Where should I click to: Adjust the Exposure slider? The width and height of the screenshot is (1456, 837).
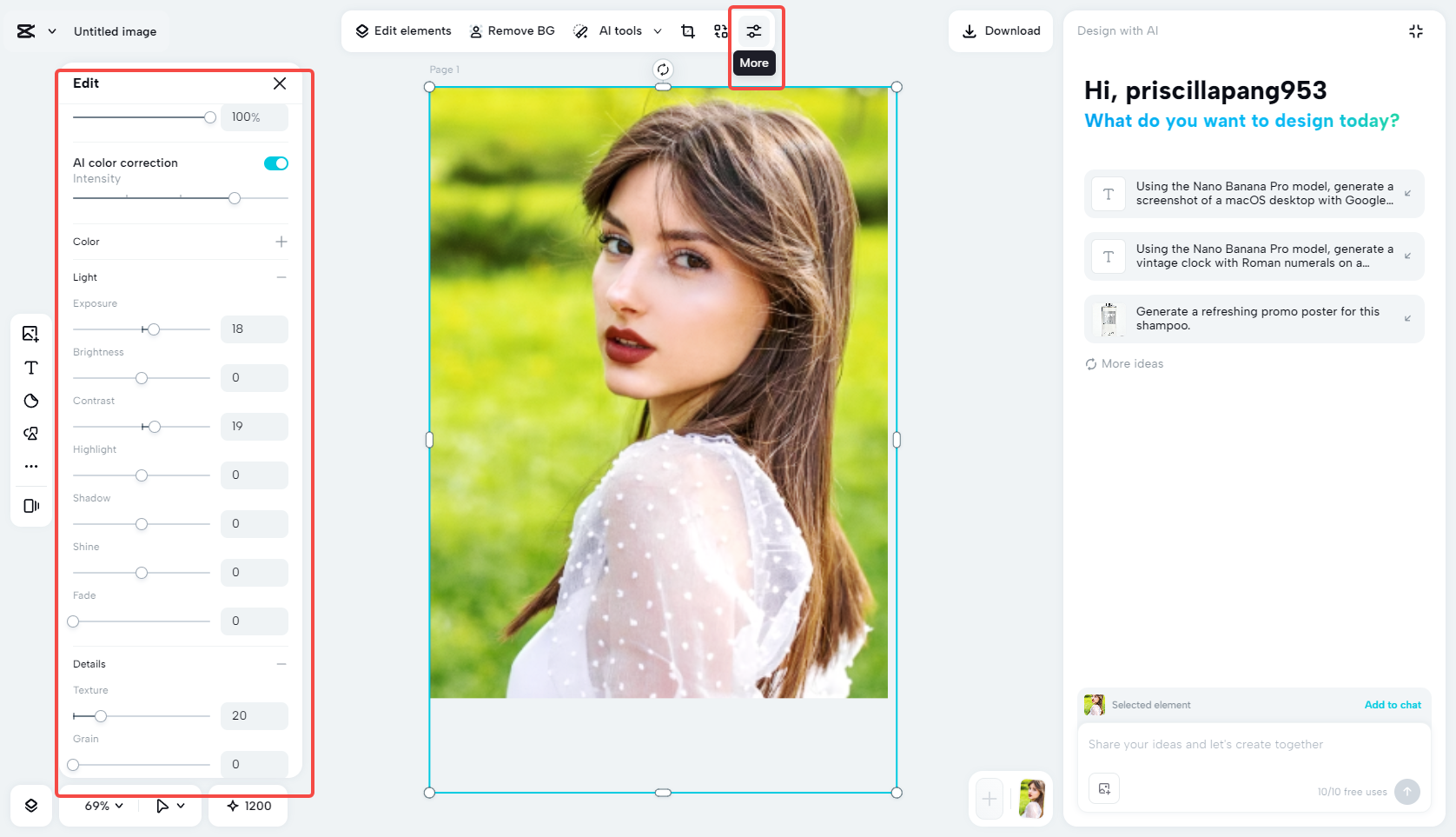153,329
